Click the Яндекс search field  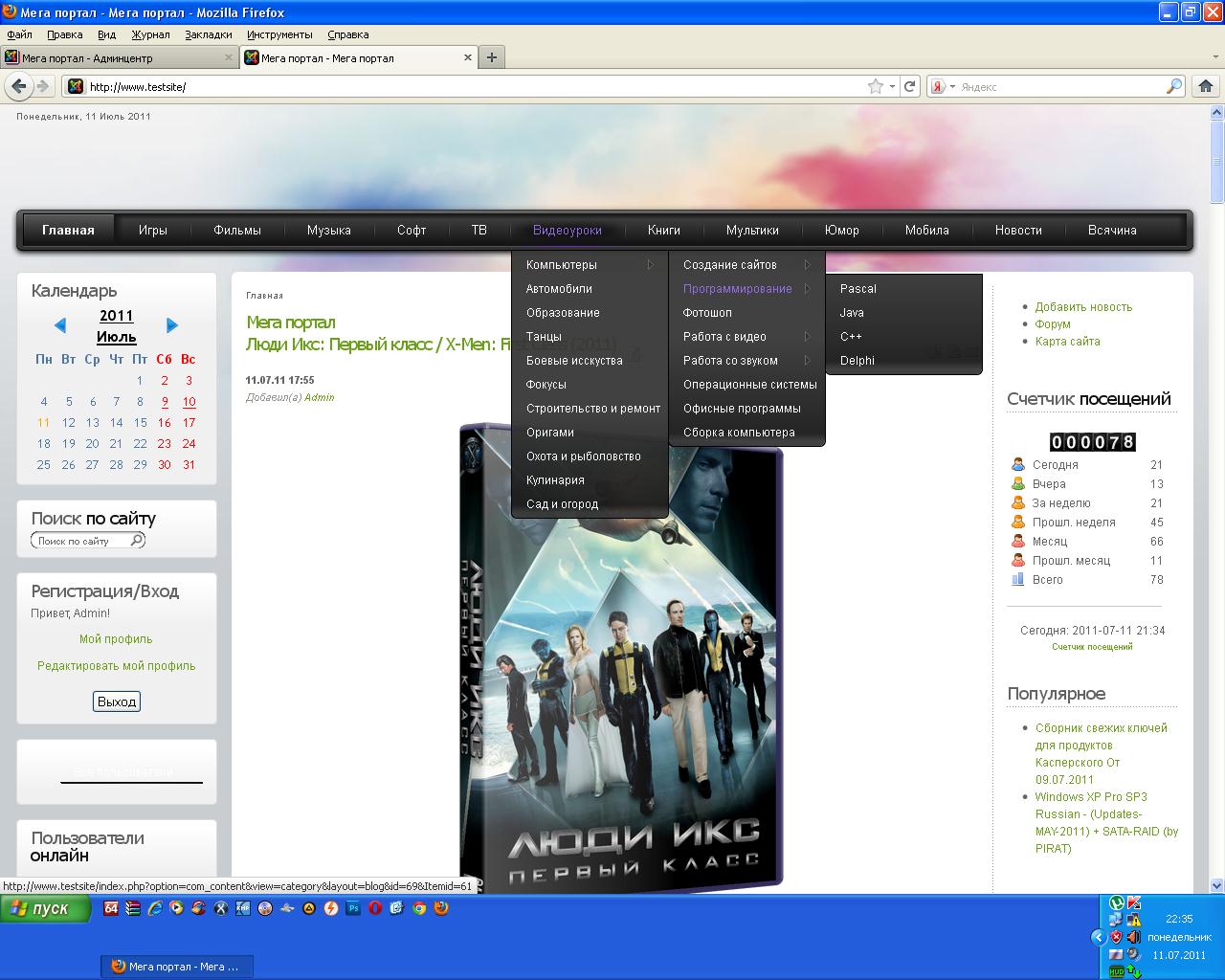coord(1060,86)
